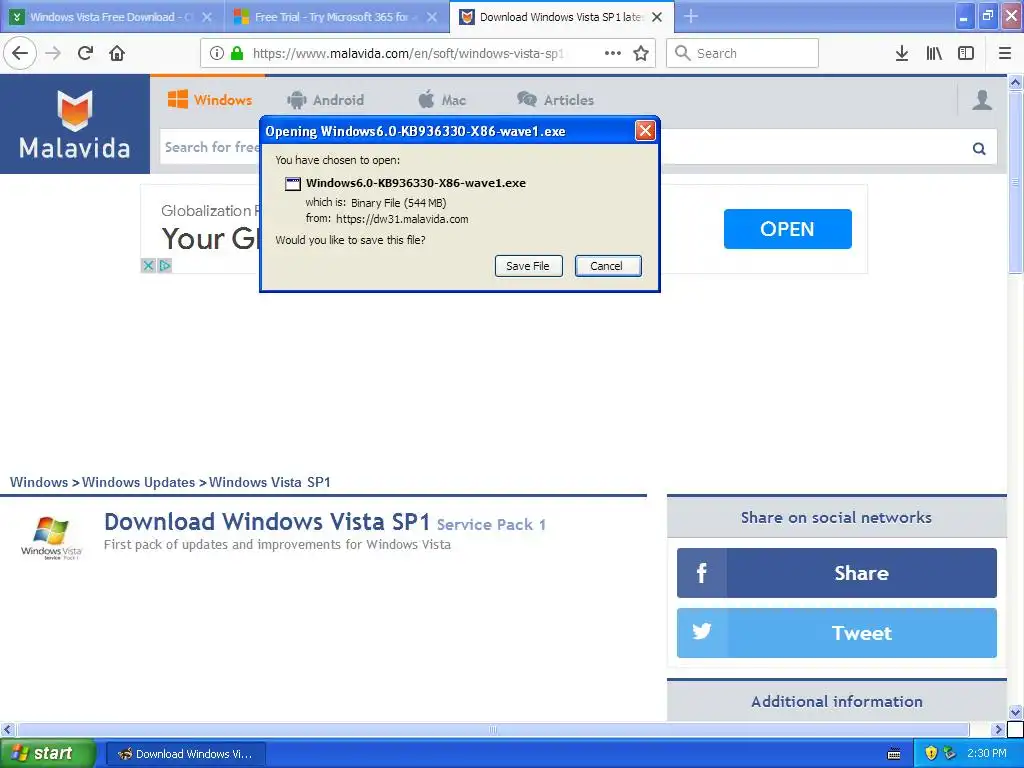The image size is (1024, 768).
Task: Share the page on Facebook
Action: 837,573
